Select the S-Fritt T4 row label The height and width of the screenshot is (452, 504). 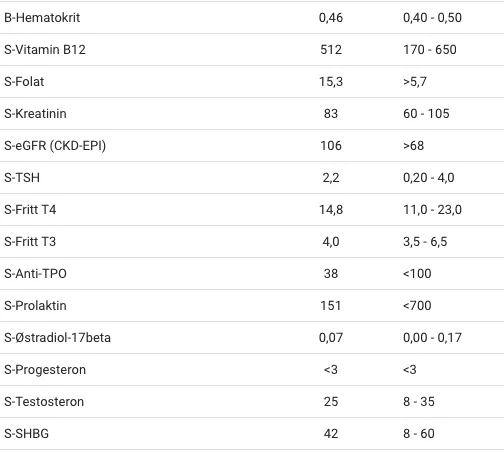pos(30,210)
